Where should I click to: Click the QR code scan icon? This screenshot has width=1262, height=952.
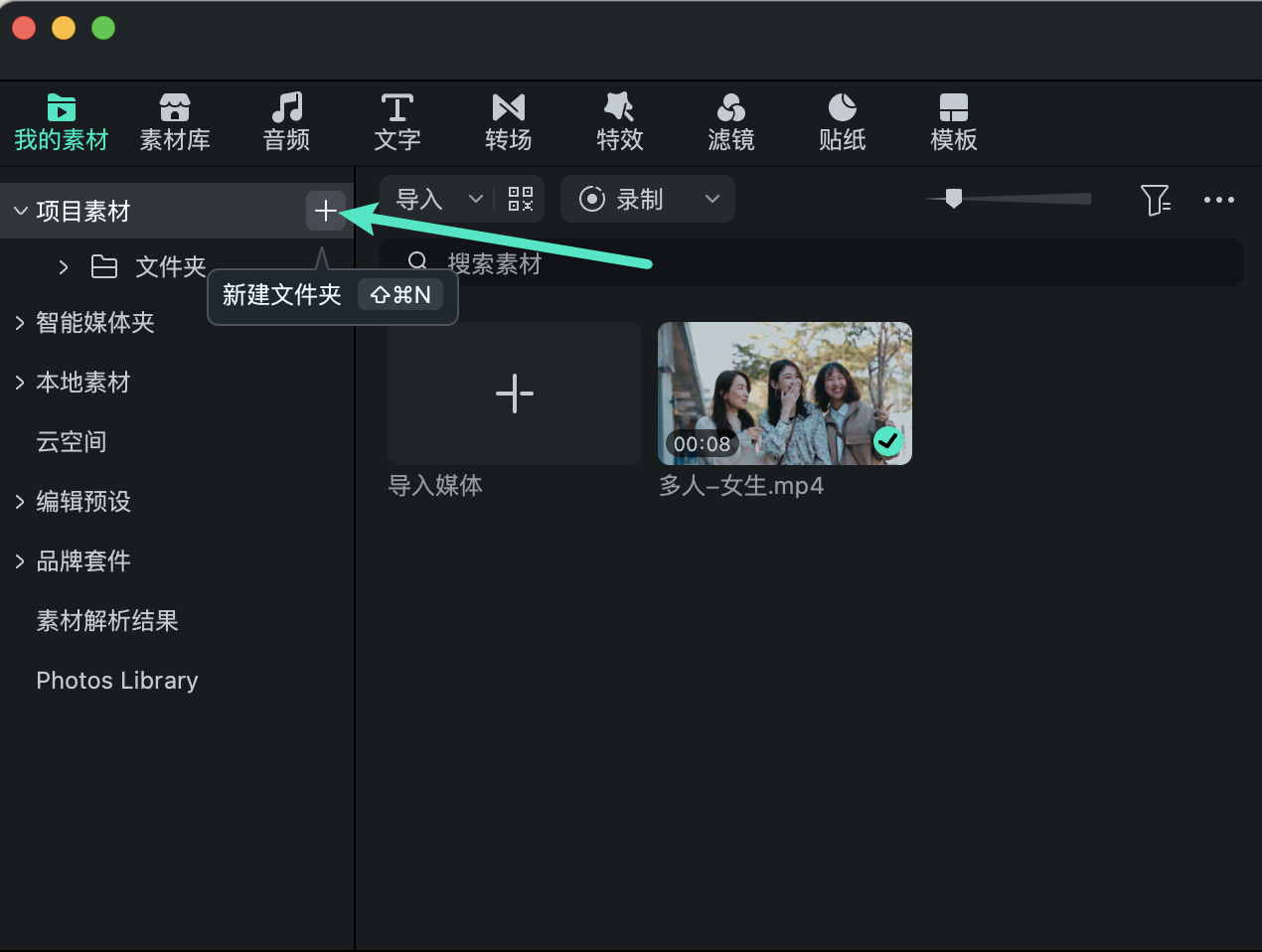point(521,199)
